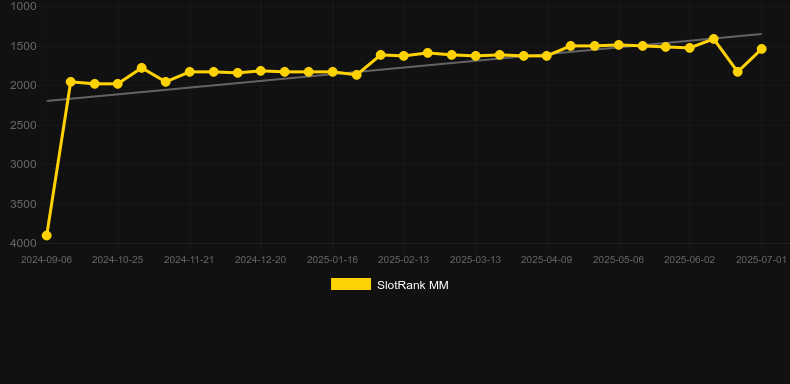Click the data point above 2024-10-25
The image size is (790, 384).
[x=117, y=84]
